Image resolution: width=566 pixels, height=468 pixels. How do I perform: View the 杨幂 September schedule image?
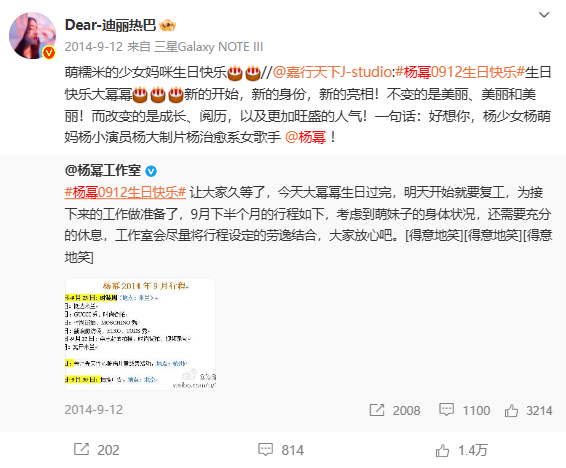coord(140,334)
